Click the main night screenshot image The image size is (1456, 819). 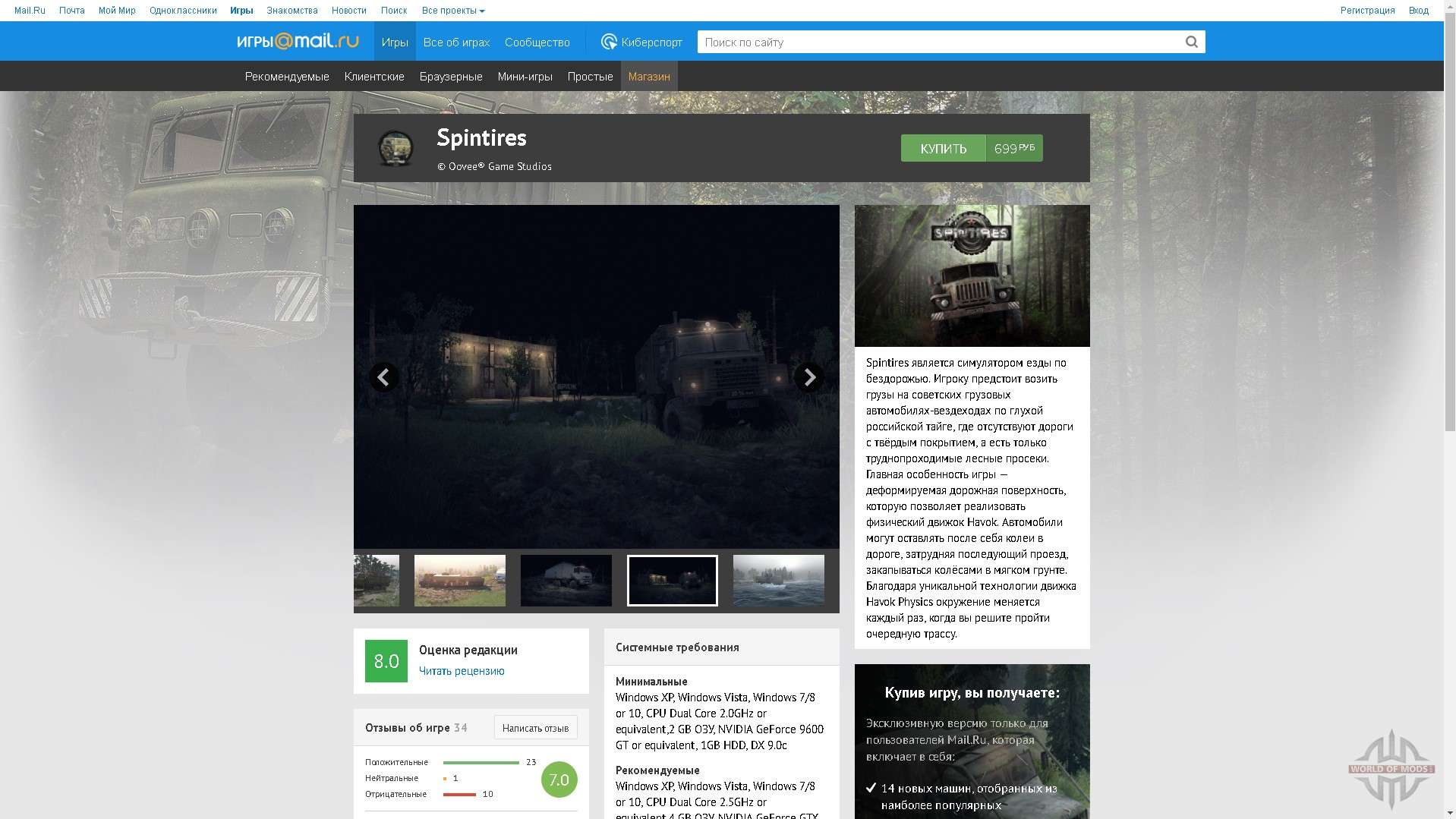pos(596,376)
